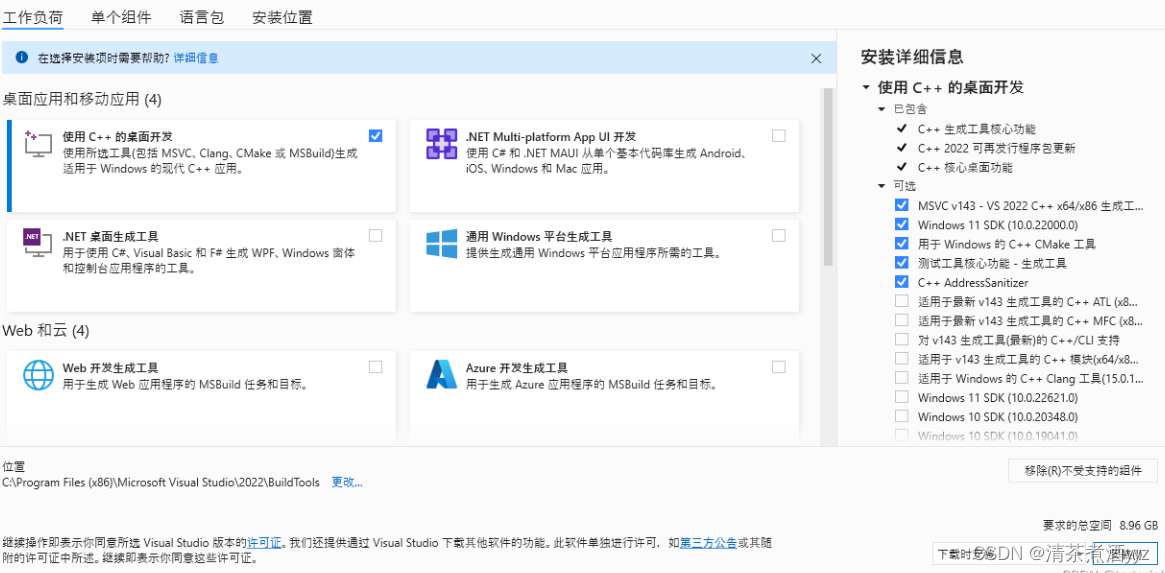Viewport: 1165px width, 573px height.
Task: Uncheck Windows 11 SDK (10.0.22000.0)
Action: tap(901, 224)
